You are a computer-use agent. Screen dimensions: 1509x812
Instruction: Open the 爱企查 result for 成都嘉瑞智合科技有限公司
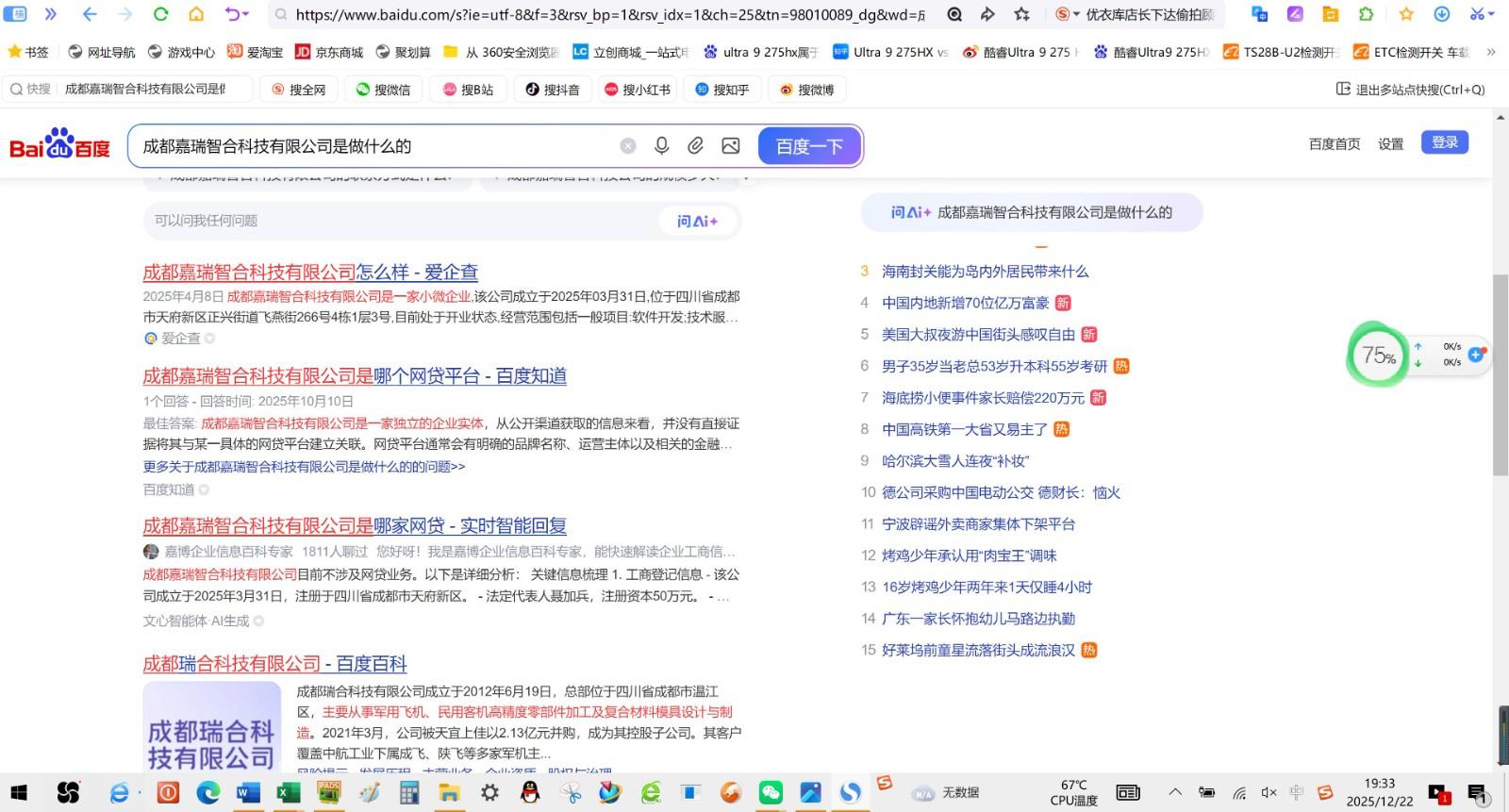[x=310, y=273]
